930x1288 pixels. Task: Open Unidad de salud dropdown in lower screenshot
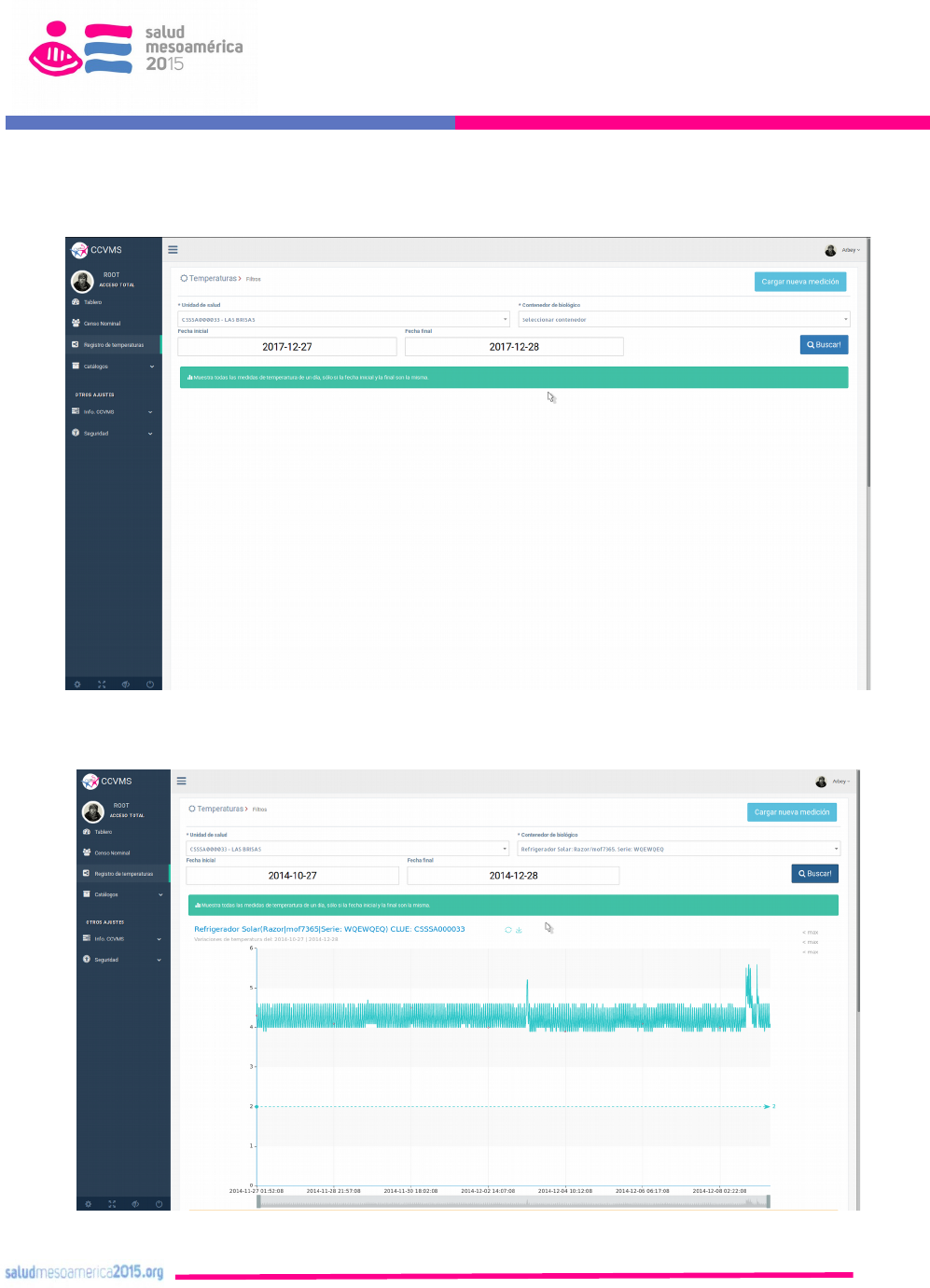click(348, 849)
